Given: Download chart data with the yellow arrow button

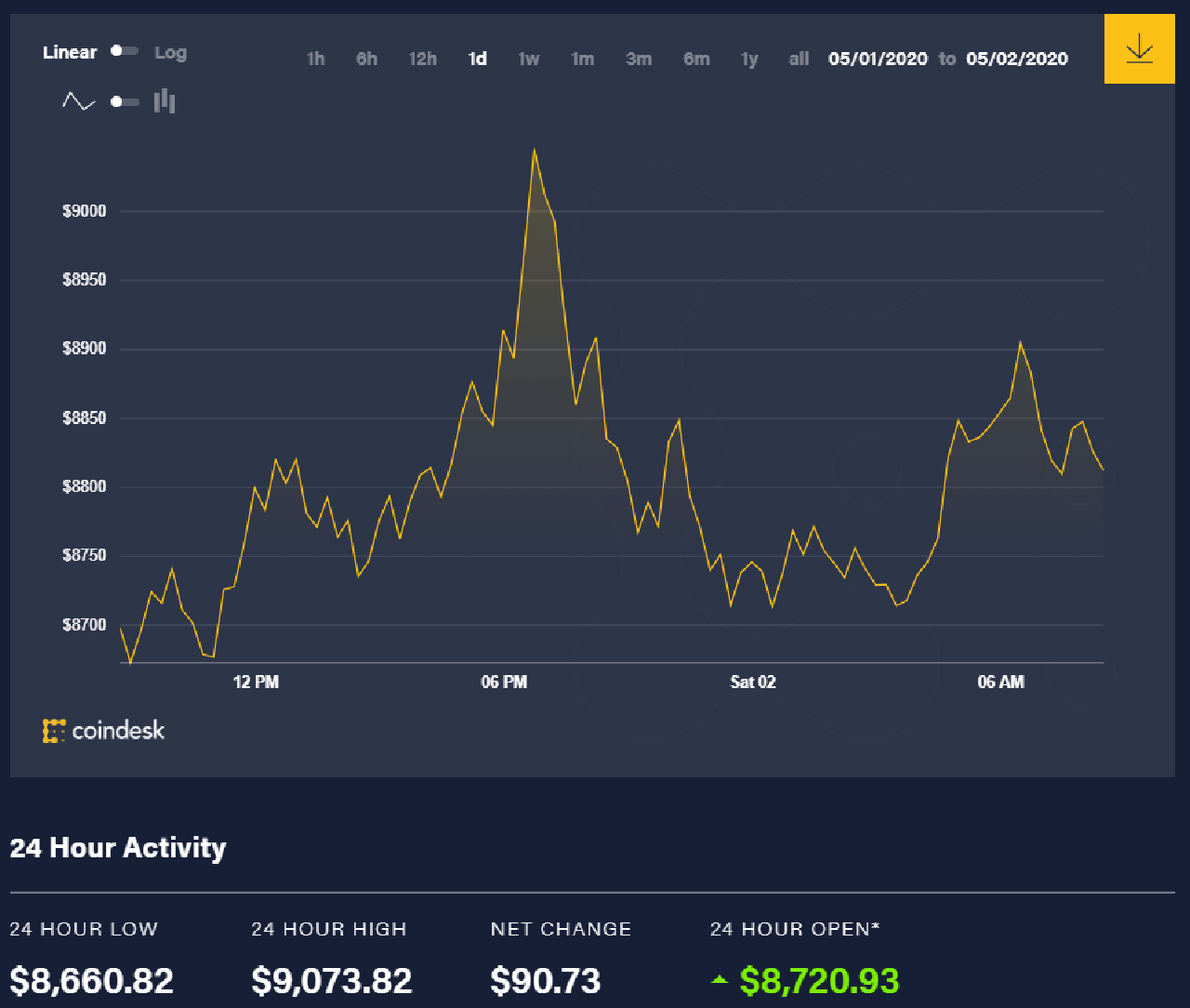Looking at the screenshot, I should 1139,49.
